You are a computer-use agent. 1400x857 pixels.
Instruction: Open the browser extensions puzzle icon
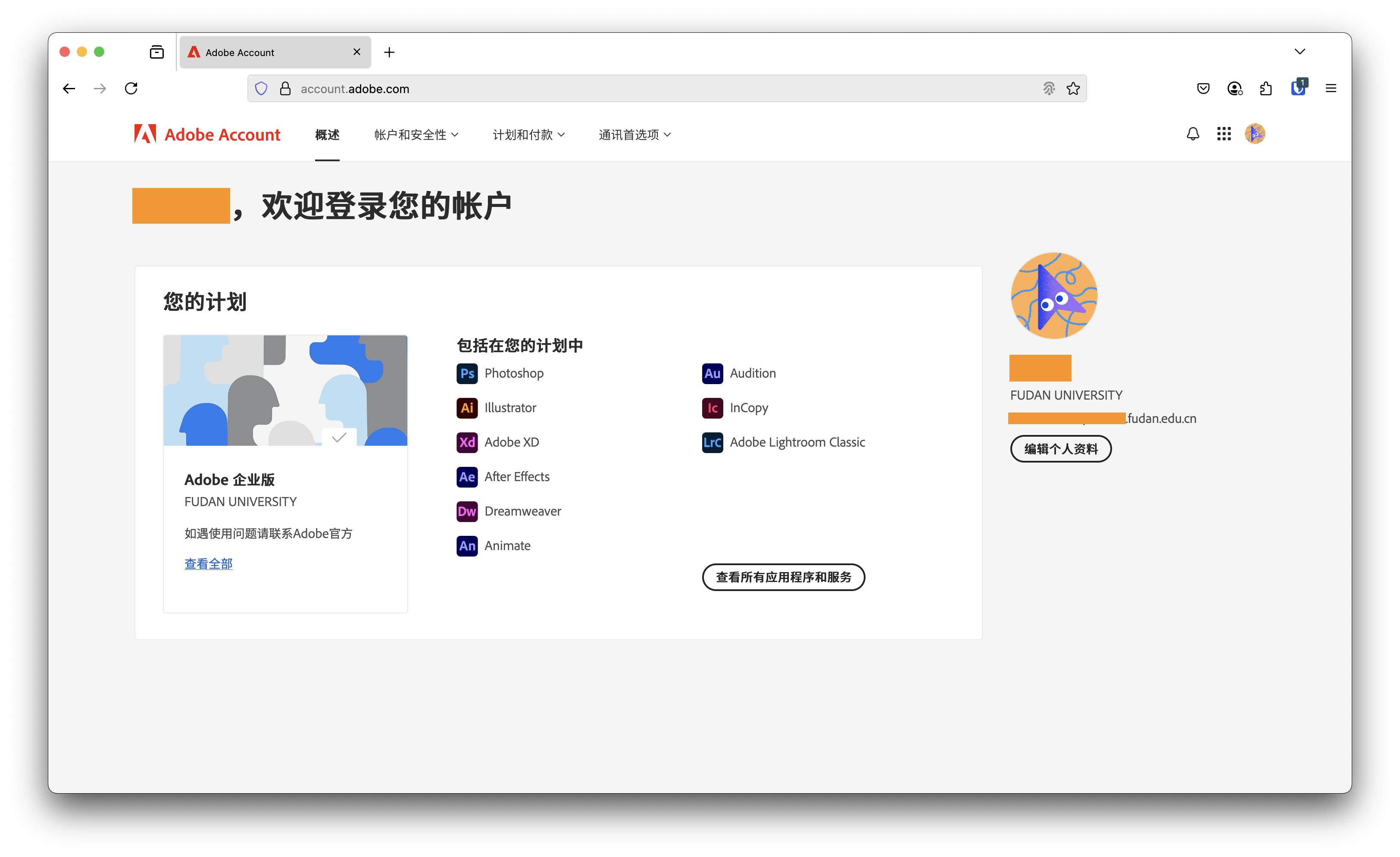[1266, 89]
